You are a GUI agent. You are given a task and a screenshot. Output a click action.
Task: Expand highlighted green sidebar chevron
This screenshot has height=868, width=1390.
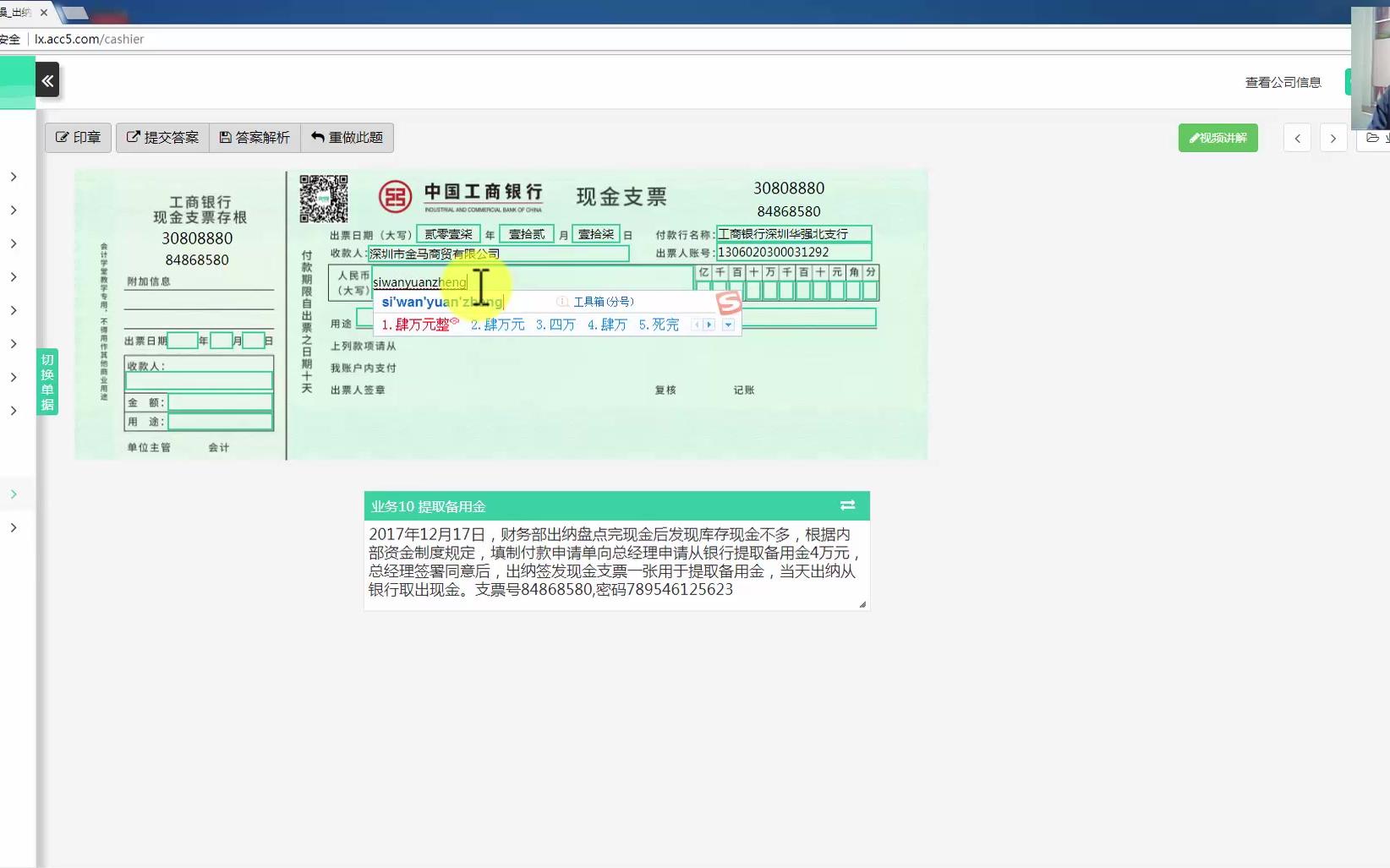pos(14,494)
